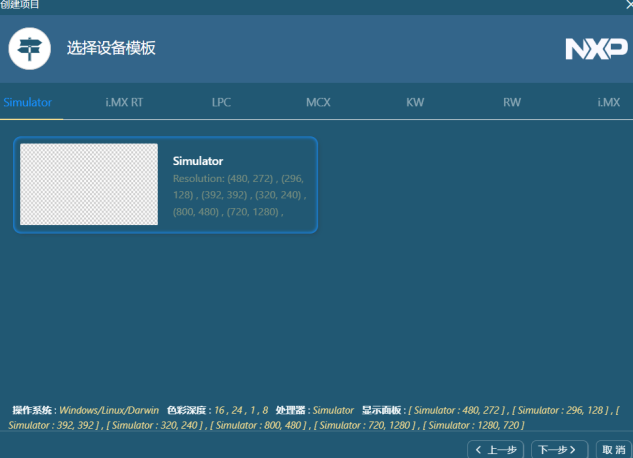The image size is (633, 458).
Task: Click the [ Simulator : 1280, 720 ] panel entry
Action: [474, 425]
